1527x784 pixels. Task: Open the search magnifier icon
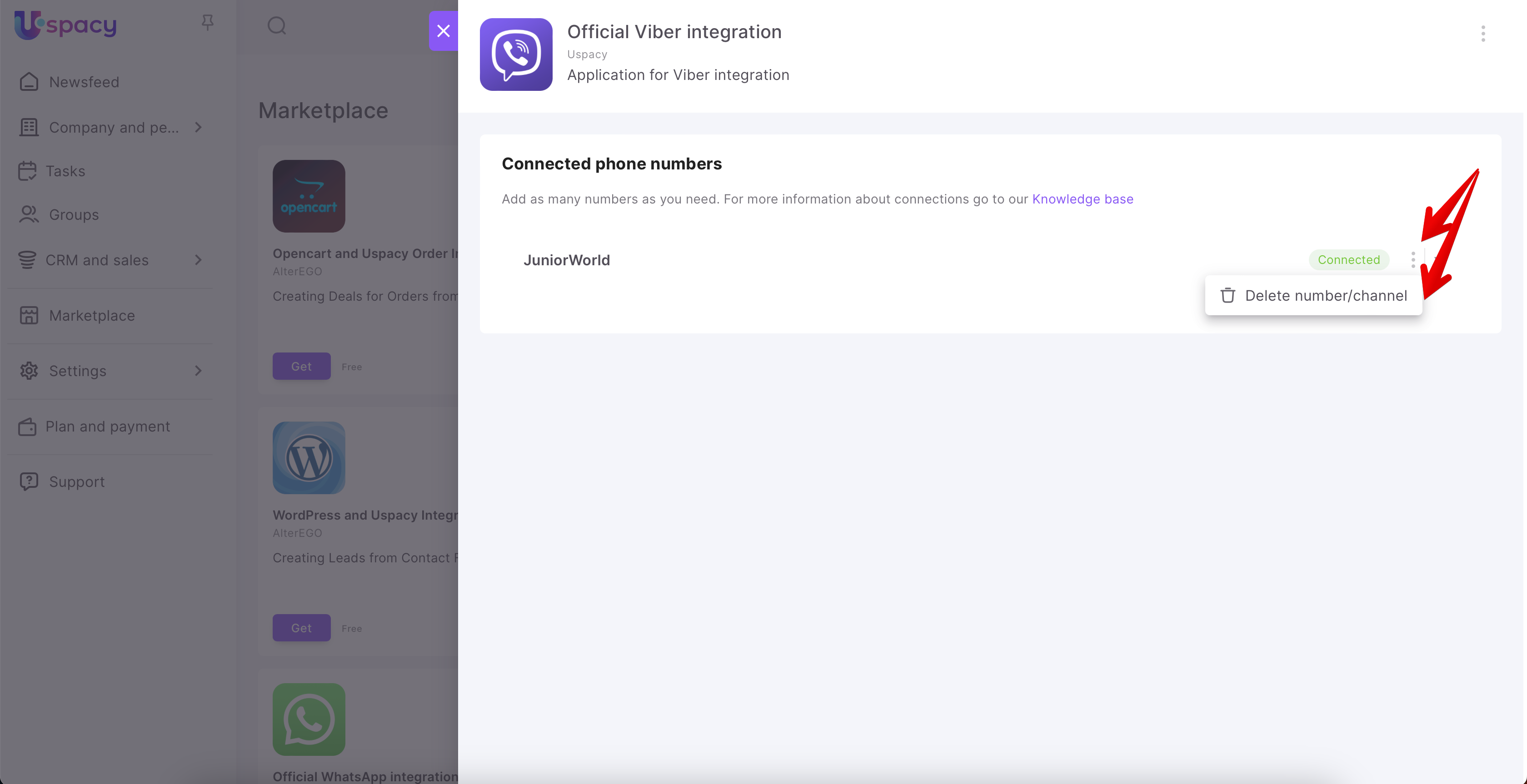click(x=277, y=25)
